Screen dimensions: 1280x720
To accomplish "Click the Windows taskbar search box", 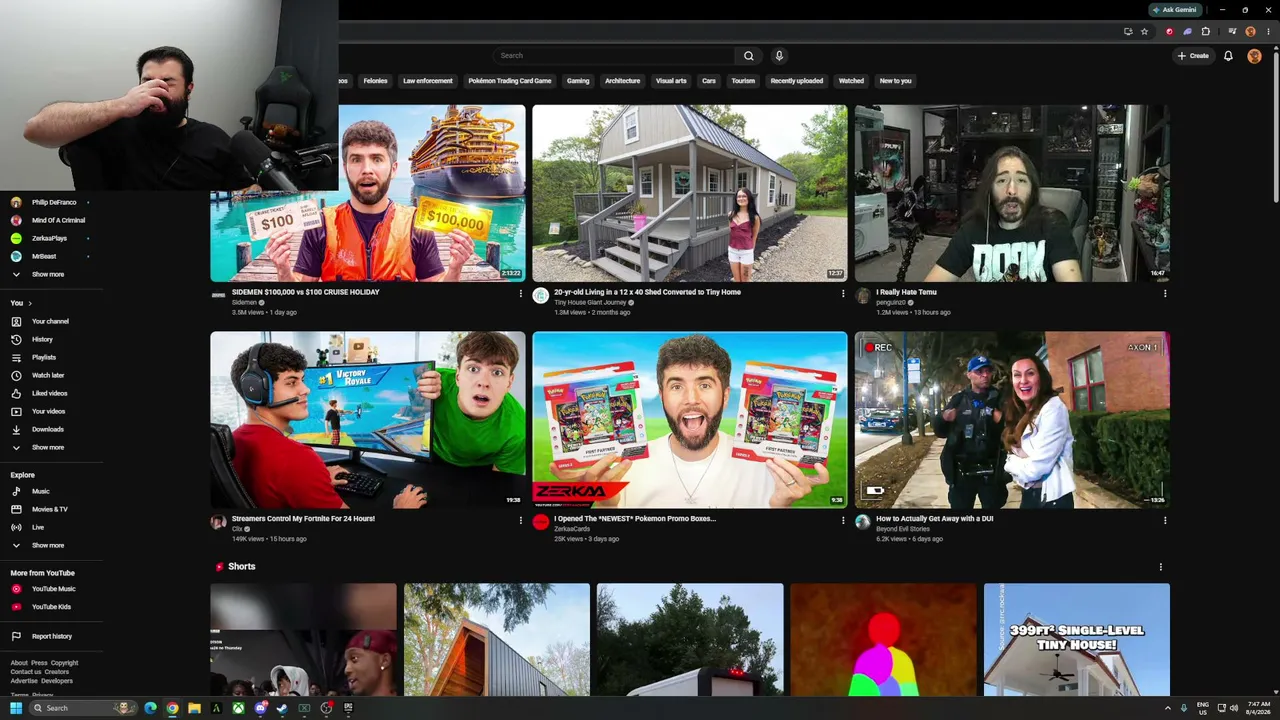I will pos(84,708).
